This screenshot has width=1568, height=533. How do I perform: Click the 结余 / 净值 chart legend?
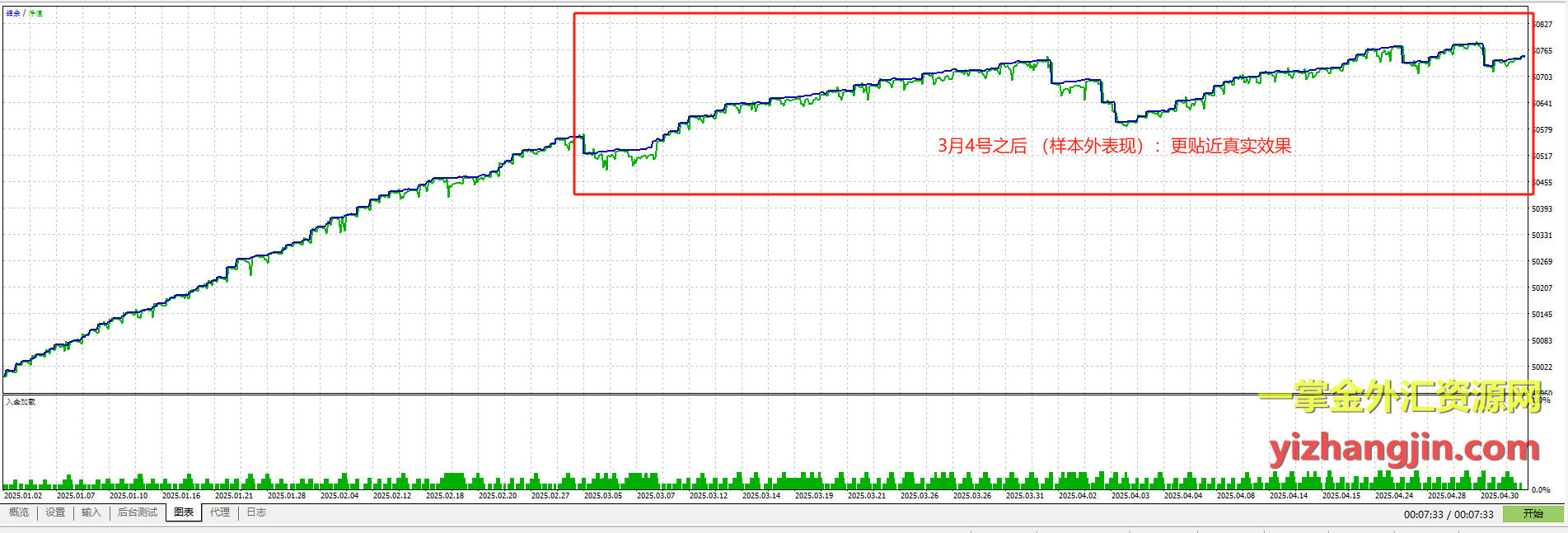(24, 13)
